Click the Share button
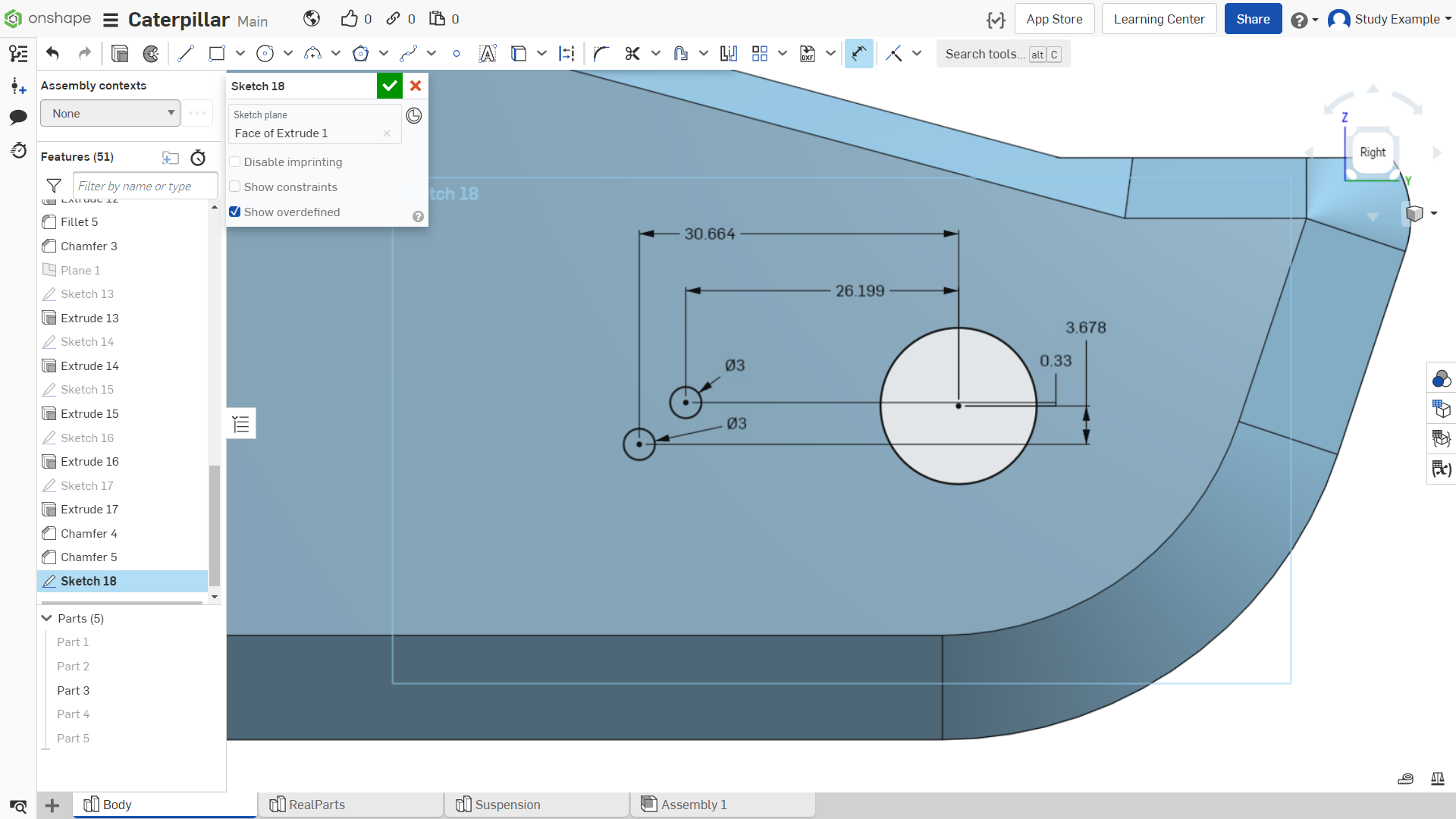The height and width of the screenshot is (819, 1456). (1253, 19)
